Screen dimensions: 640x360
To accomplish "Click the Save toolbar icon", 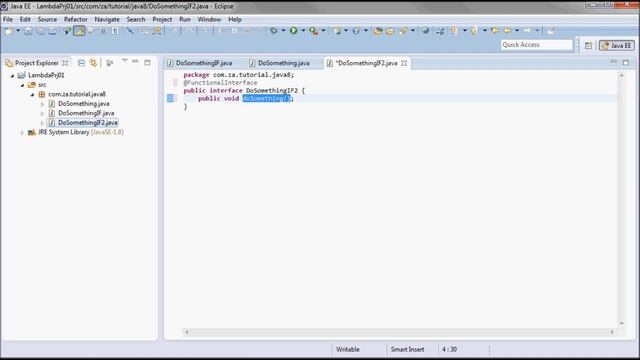I will coord(28,31).
